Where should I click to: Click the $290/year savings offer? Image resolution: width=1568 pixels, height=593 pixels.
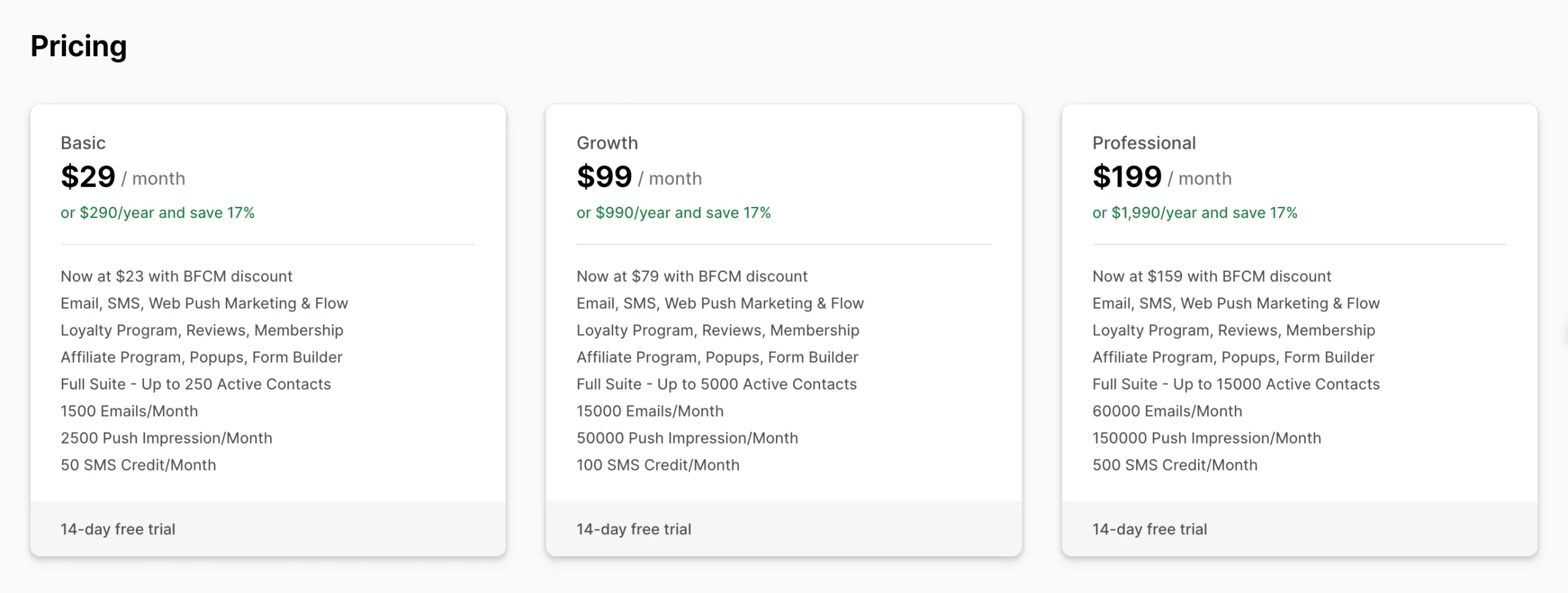tap(157, 213)
